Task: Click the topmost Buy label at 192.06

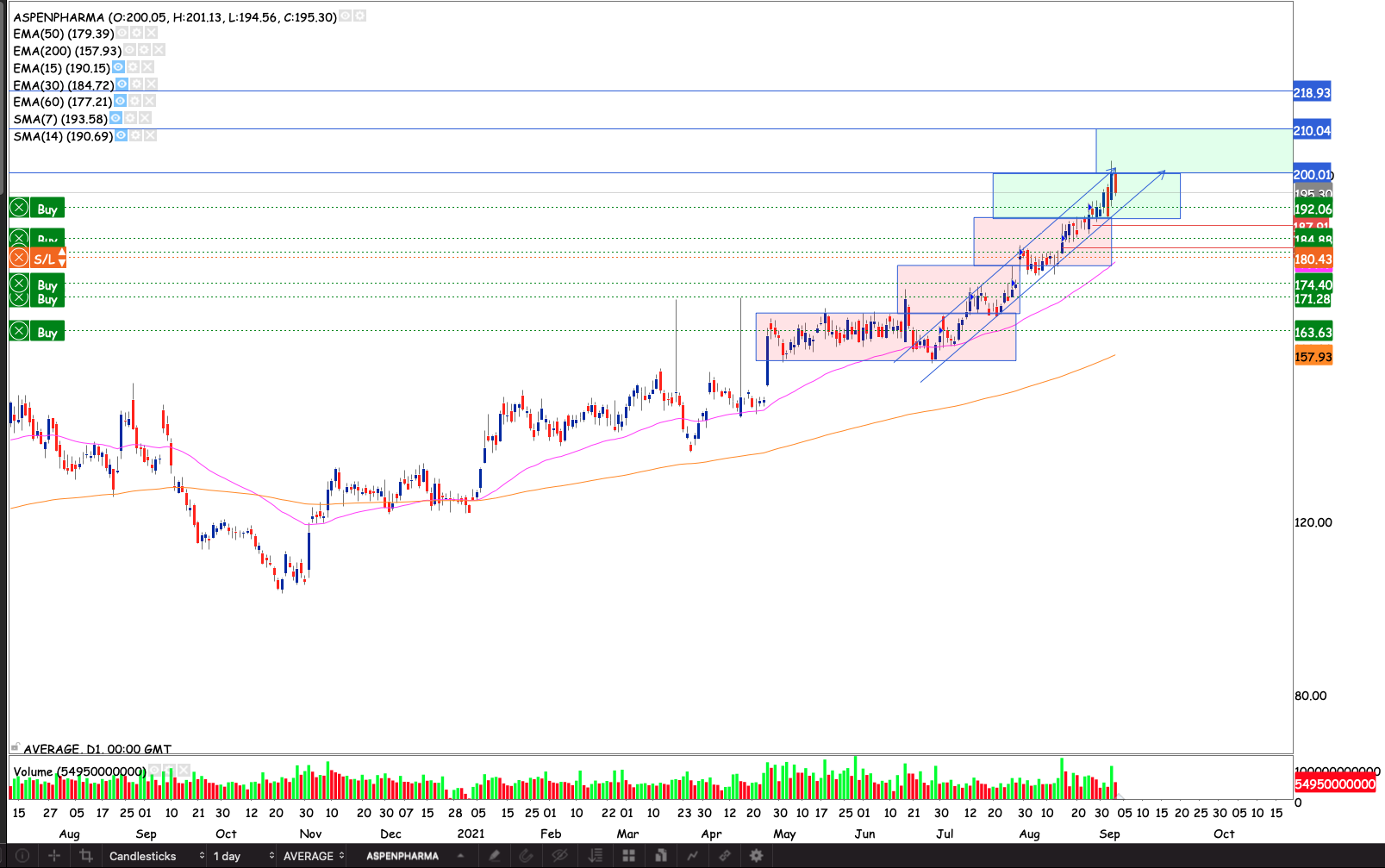Action: tap(47, 209)
